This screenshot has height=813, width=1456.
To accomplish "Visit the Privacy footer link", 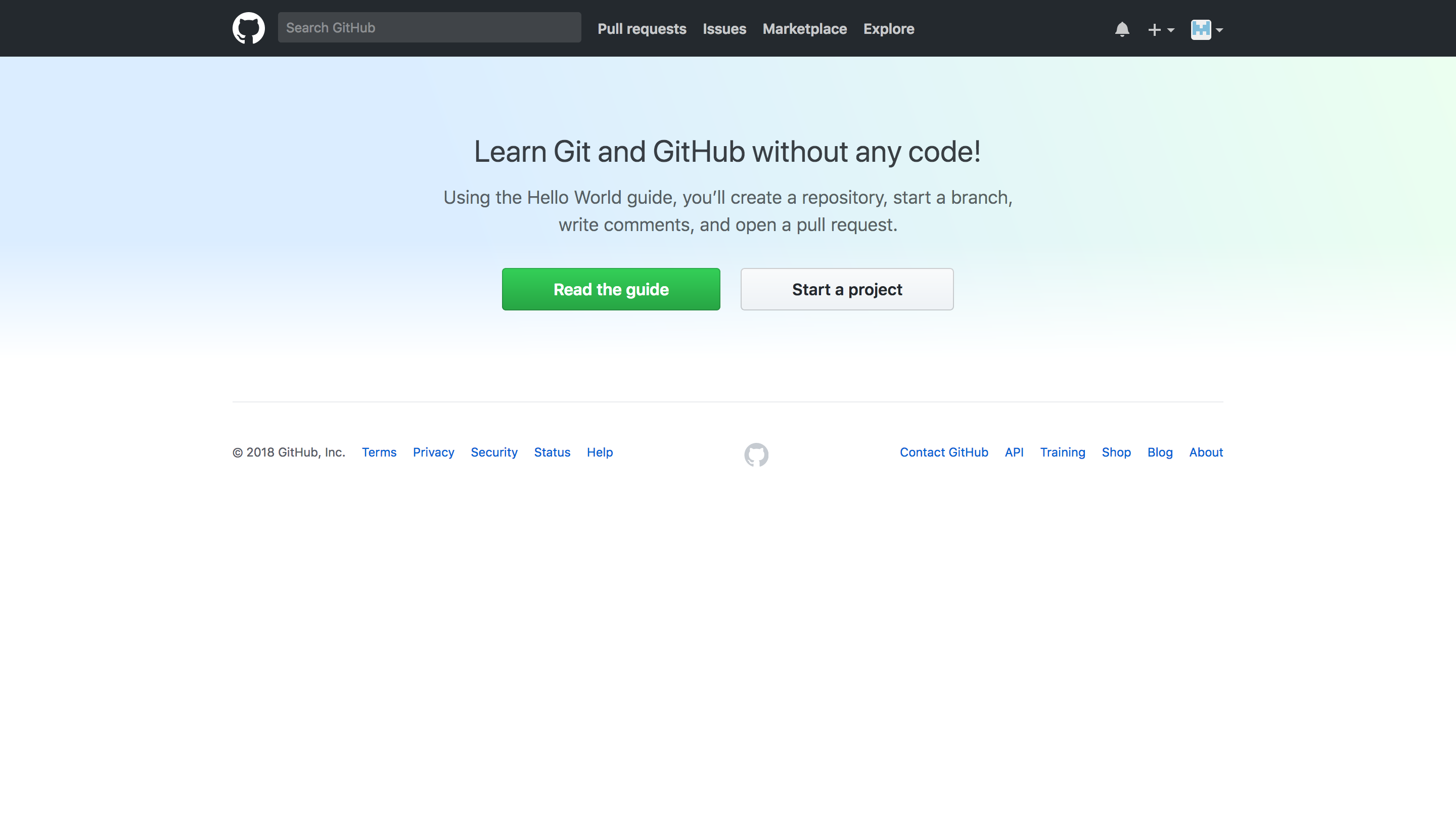I will click(x=433, y=453).
